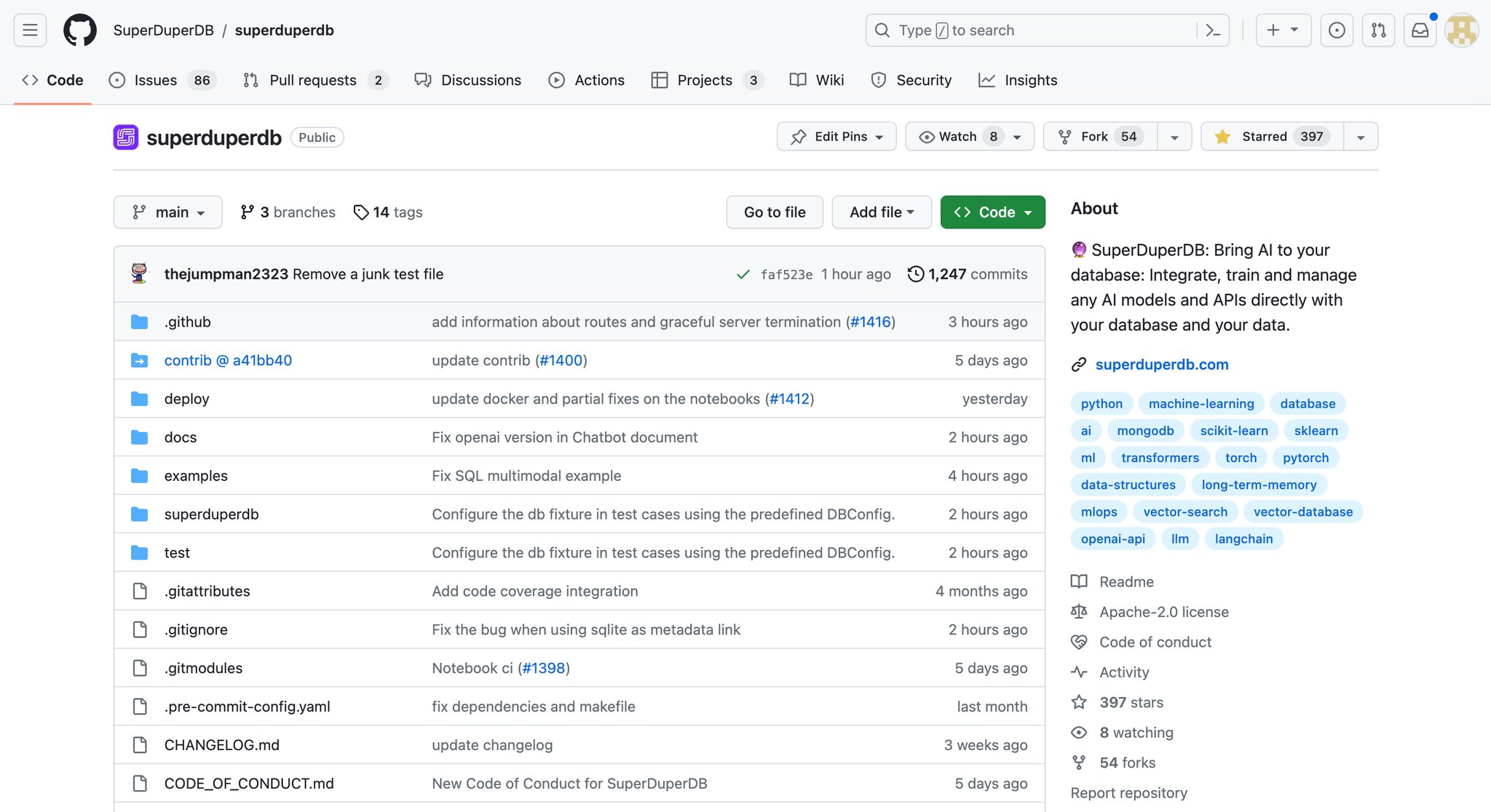The width and height of the screenshot is (1491, 812).
Task: Open the Projects tab
Action: 707,80
